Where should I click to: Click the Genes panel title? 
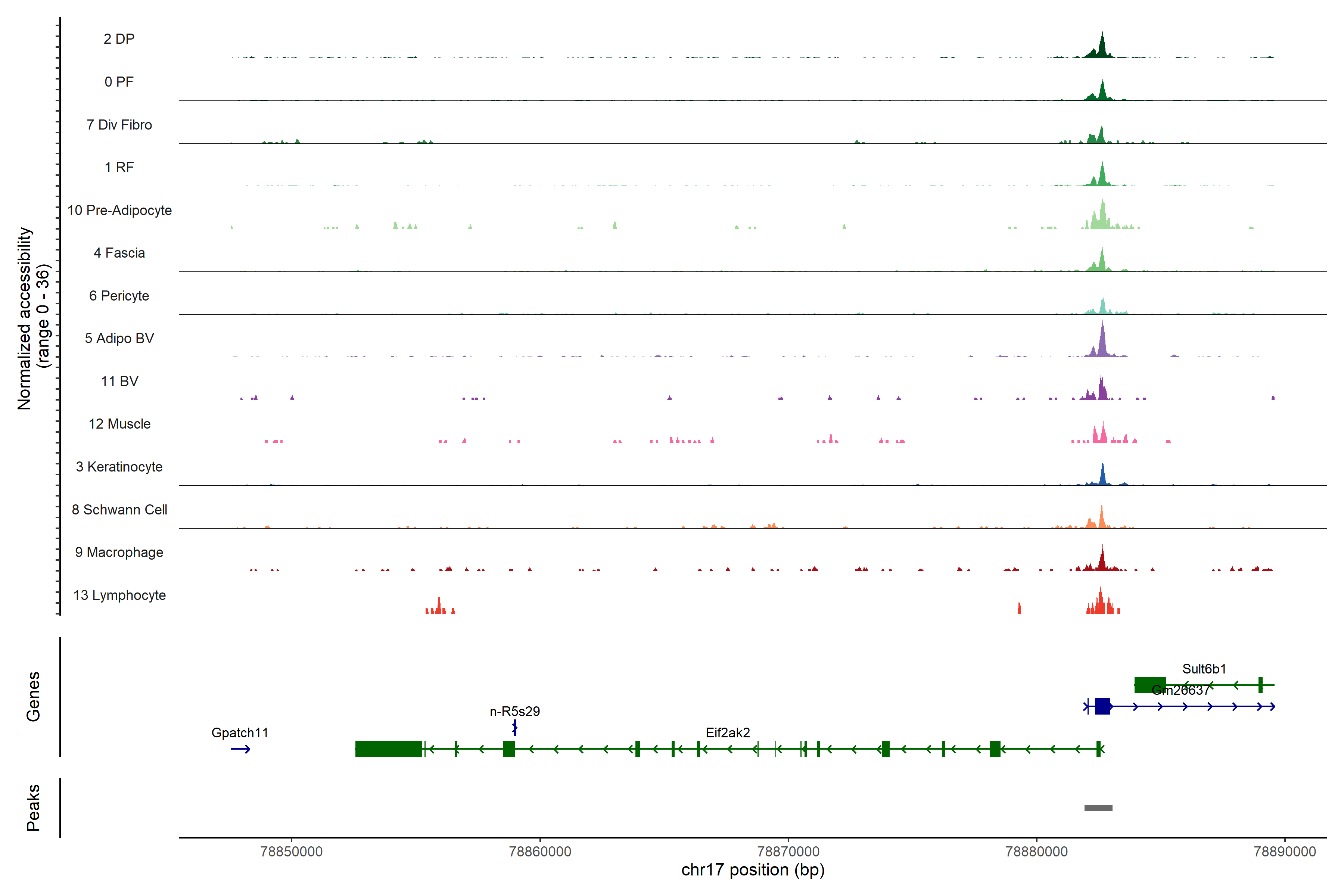click(33, 697)
